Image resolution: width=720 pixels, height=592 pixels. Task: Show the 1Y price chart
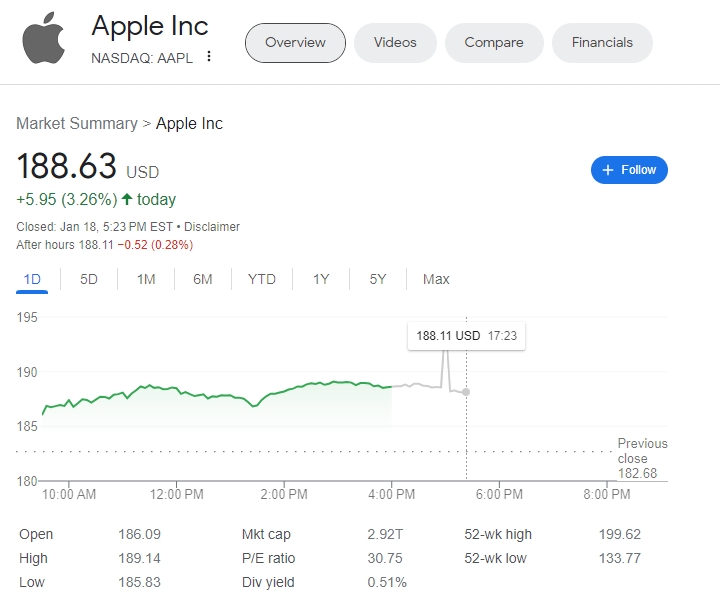click(x=321, y=280)
